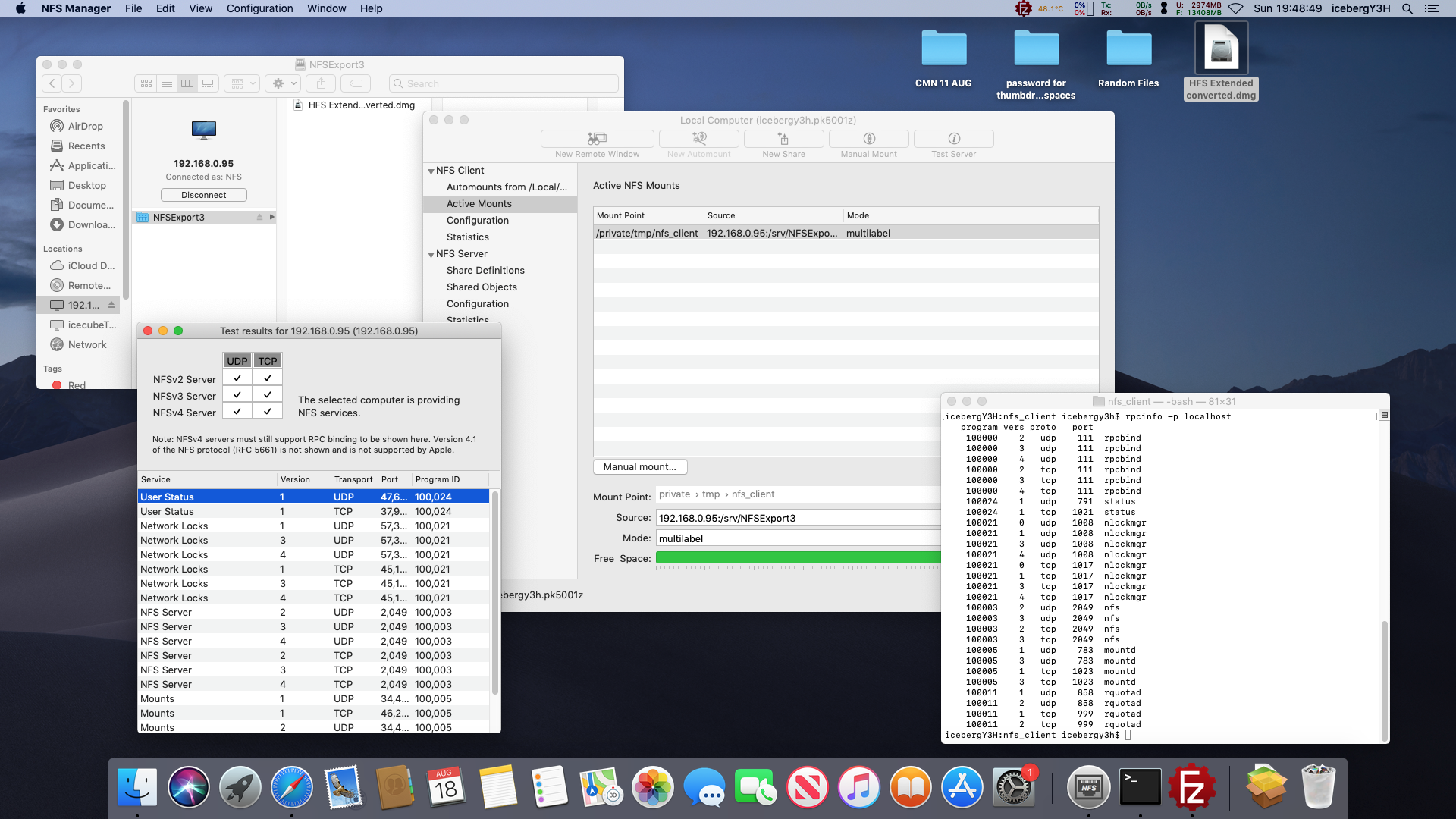
Task: Select NFSExport3 in the Finder column
Action: (x=203, y=217)
